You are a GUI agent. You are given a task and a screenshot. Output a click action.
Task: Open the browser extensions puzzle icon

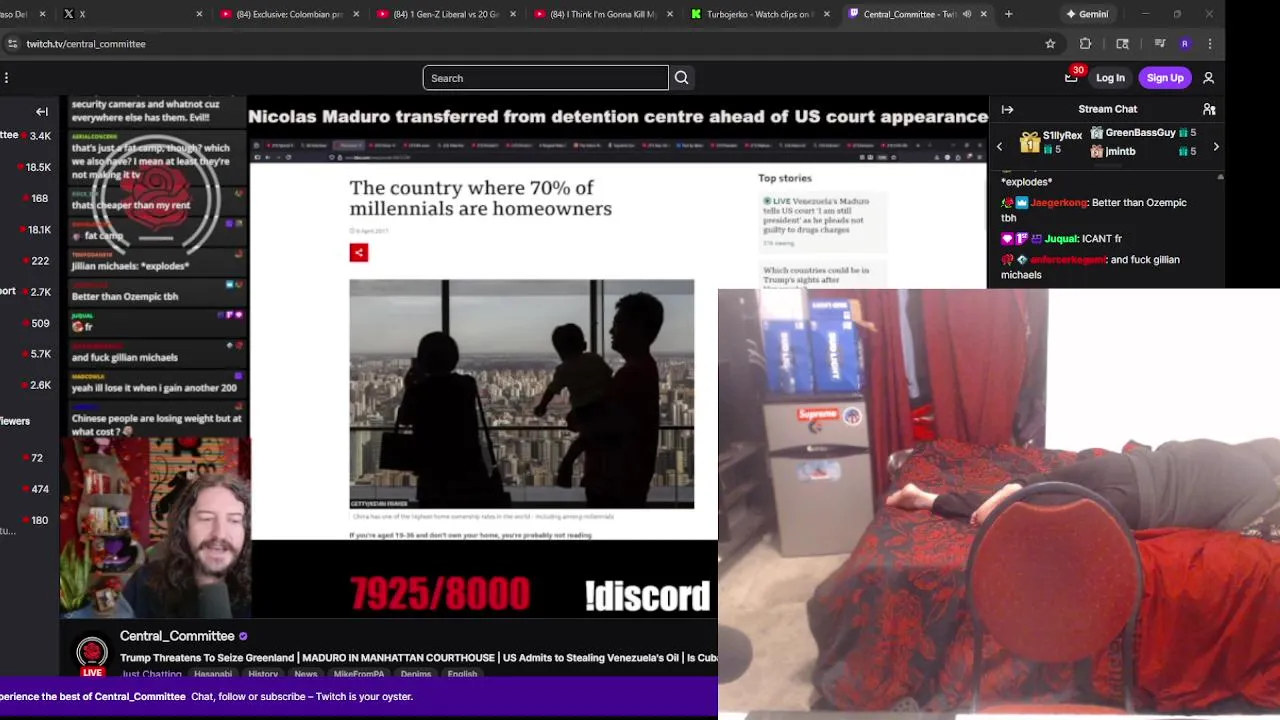tap(1085, 44)
